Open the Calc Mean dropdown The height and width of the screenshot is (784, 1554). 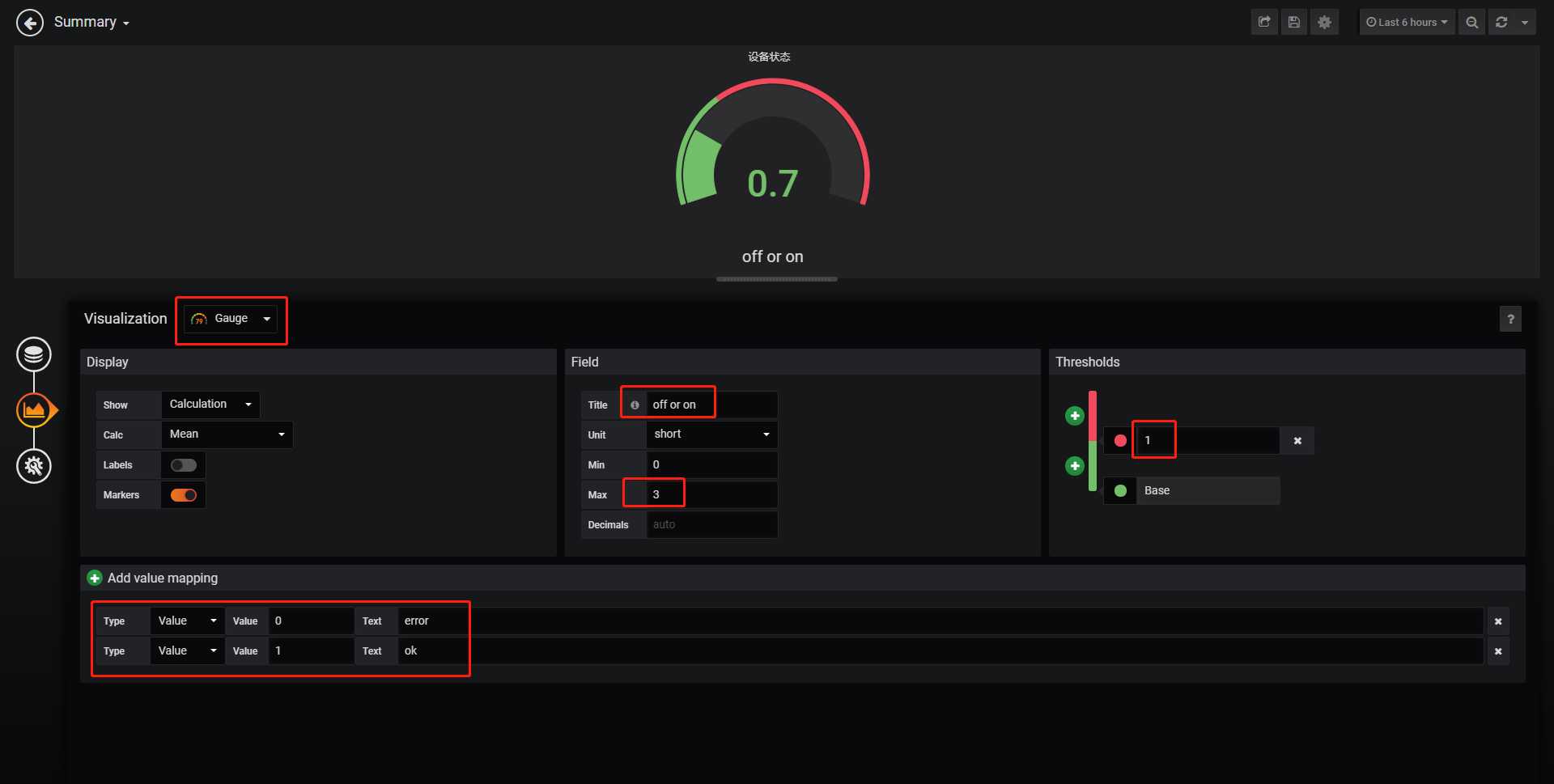pyautogui.click(x=227, y=434)
